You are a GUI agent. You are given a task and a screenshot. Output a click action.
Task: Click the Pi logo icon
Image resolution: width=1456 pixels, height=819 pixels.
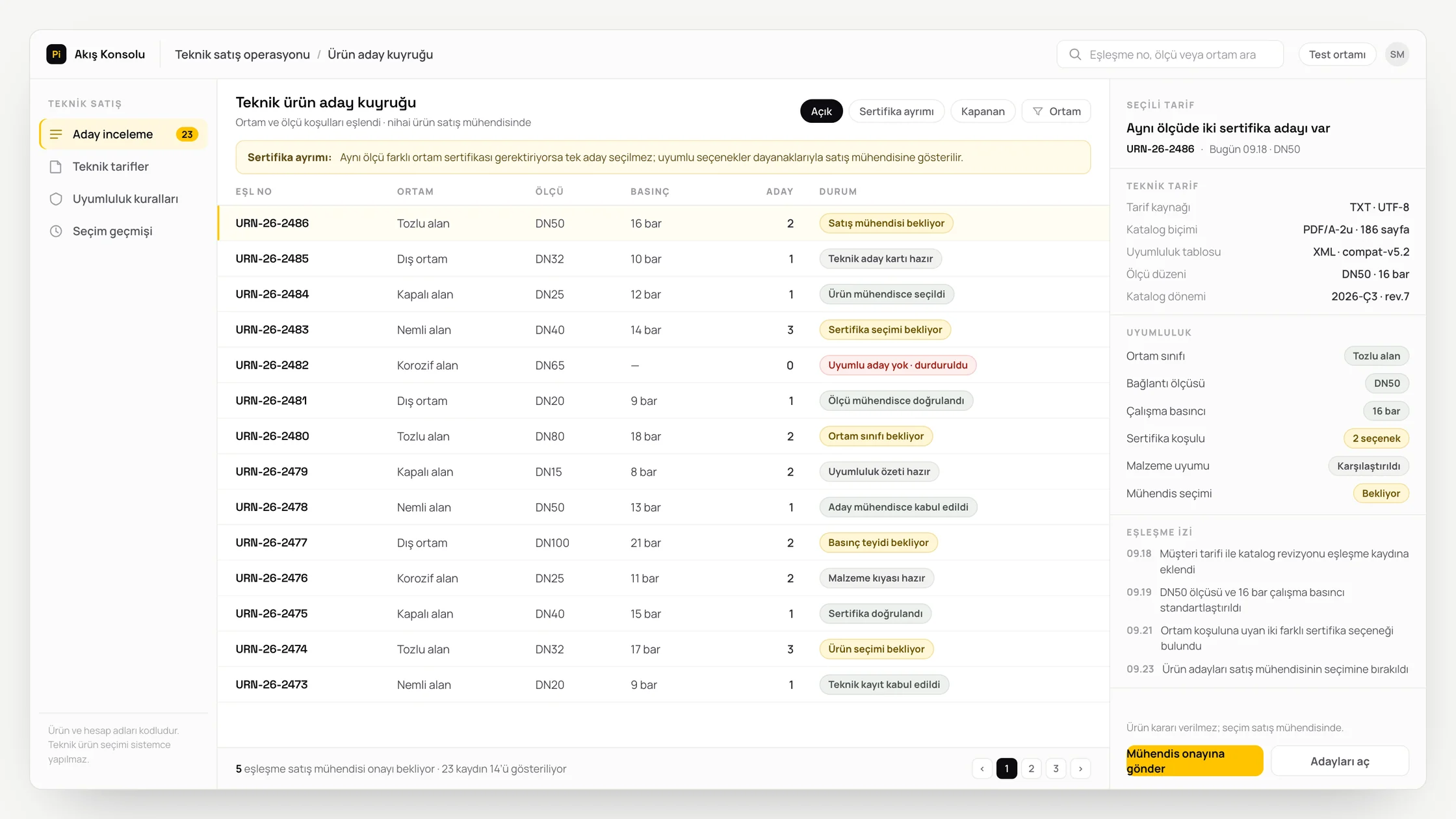pyautogui.click(x=56, y=54)
